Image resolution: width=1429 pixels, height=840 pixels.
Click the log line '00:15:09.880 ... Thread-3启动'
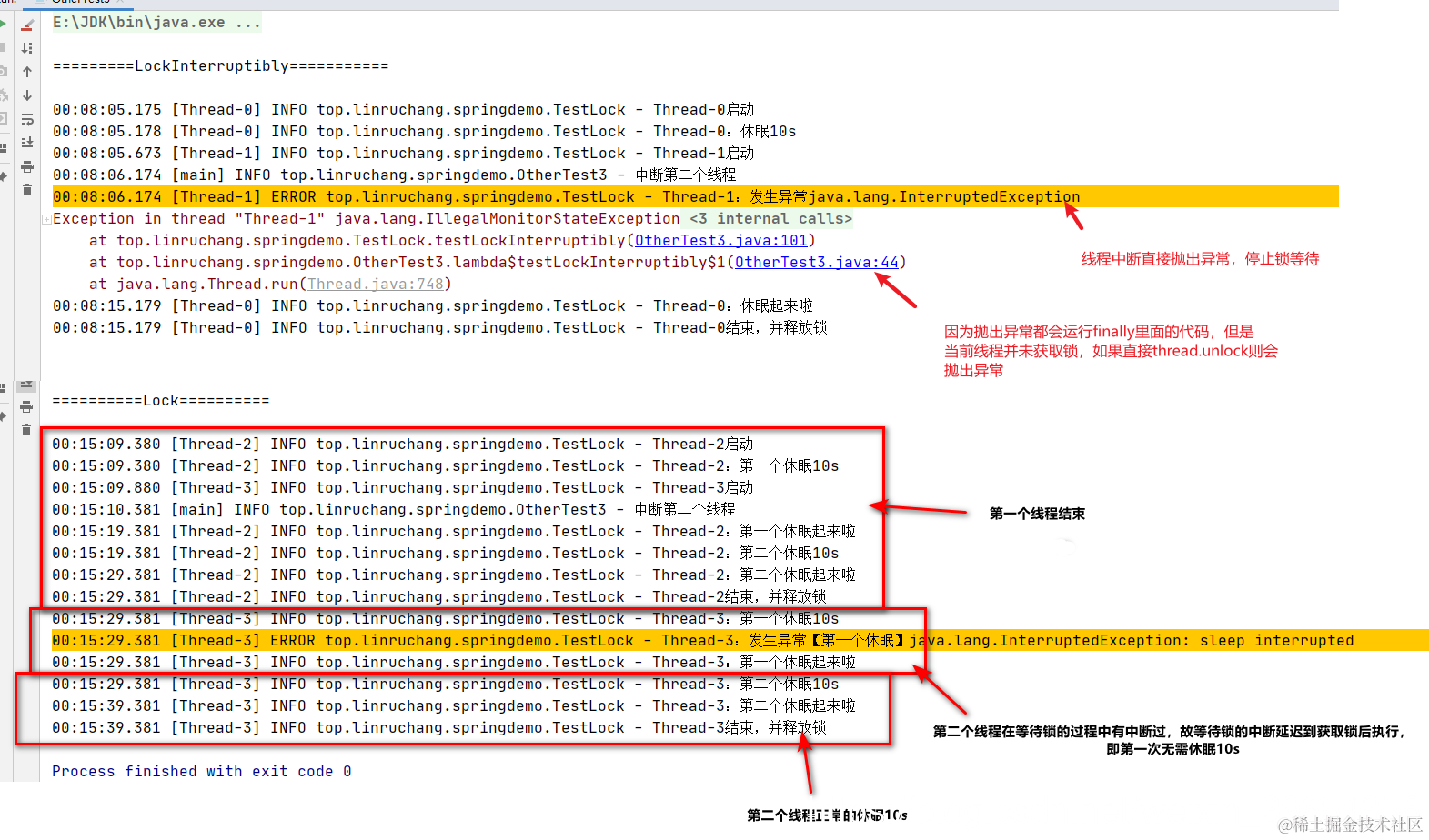[x=403, y=488]
